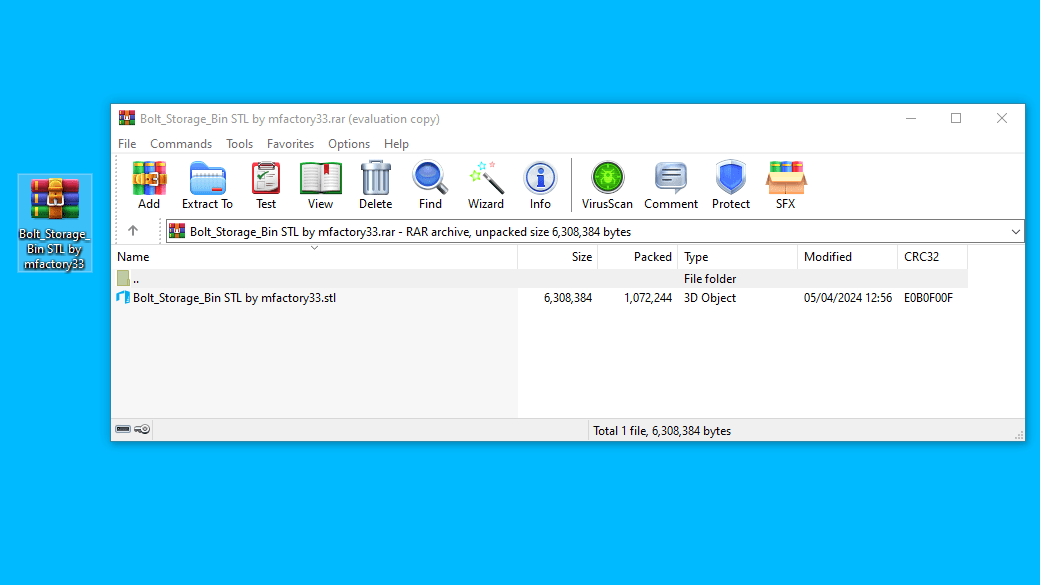
Task: Click the parent folder '..' icon
Action: pyautogui.click(x=123, y=279)
